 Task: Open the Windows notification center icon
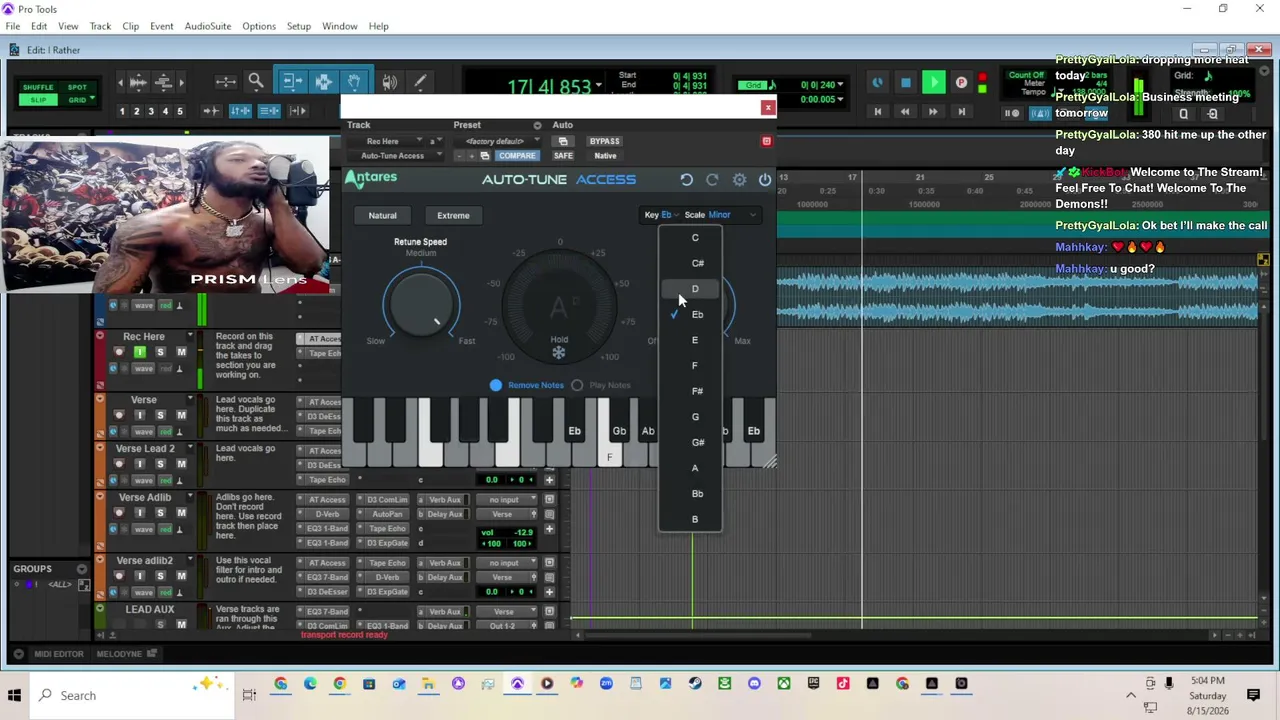pos(1253,695)
